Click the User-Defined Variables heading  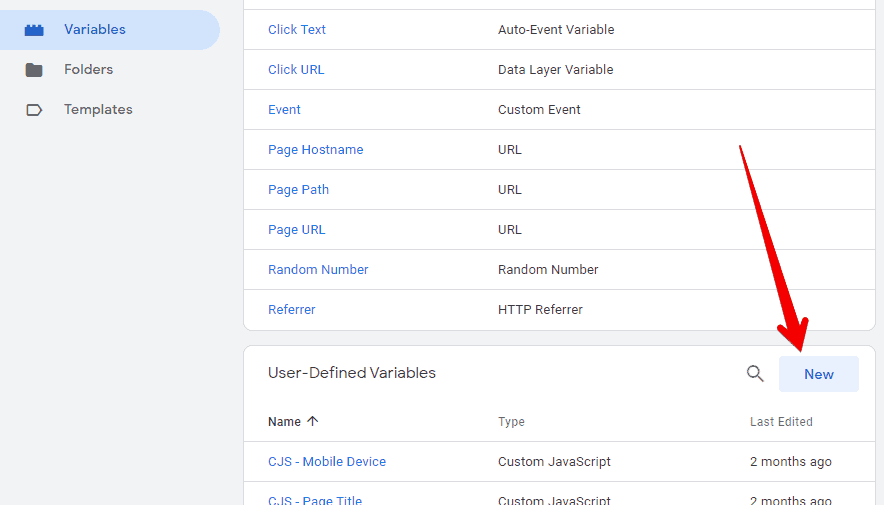pyautogui.click(x=352, y=373)
